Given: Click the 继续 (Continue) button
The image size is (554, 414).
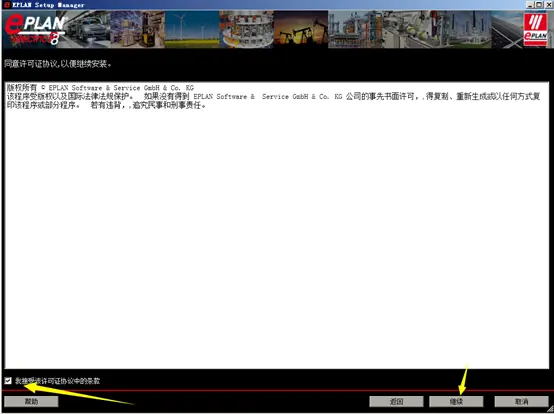Looking at the screenshot, I should click(x=456, y=401).
